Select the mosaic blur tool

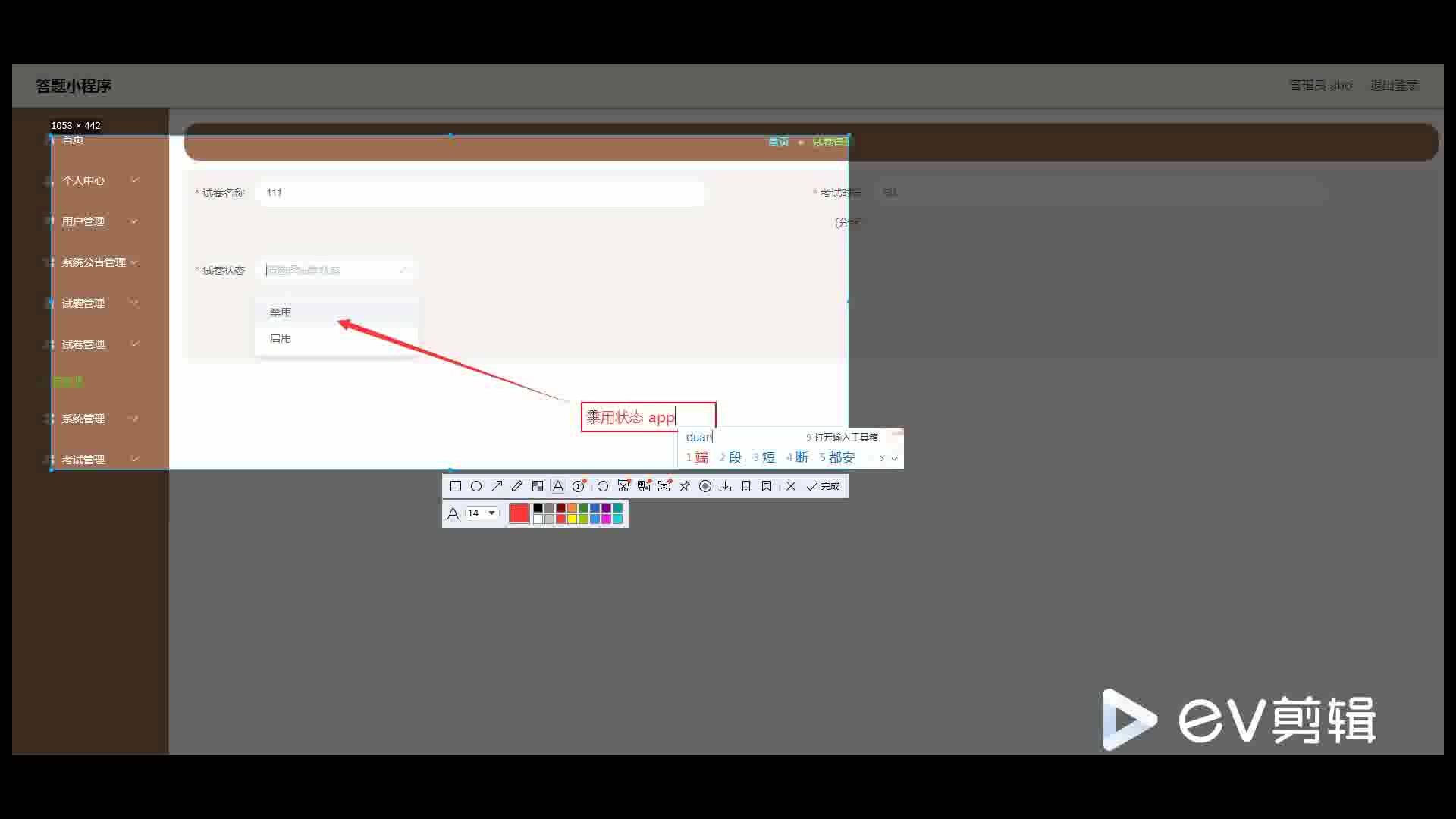(x=538, y=486)
